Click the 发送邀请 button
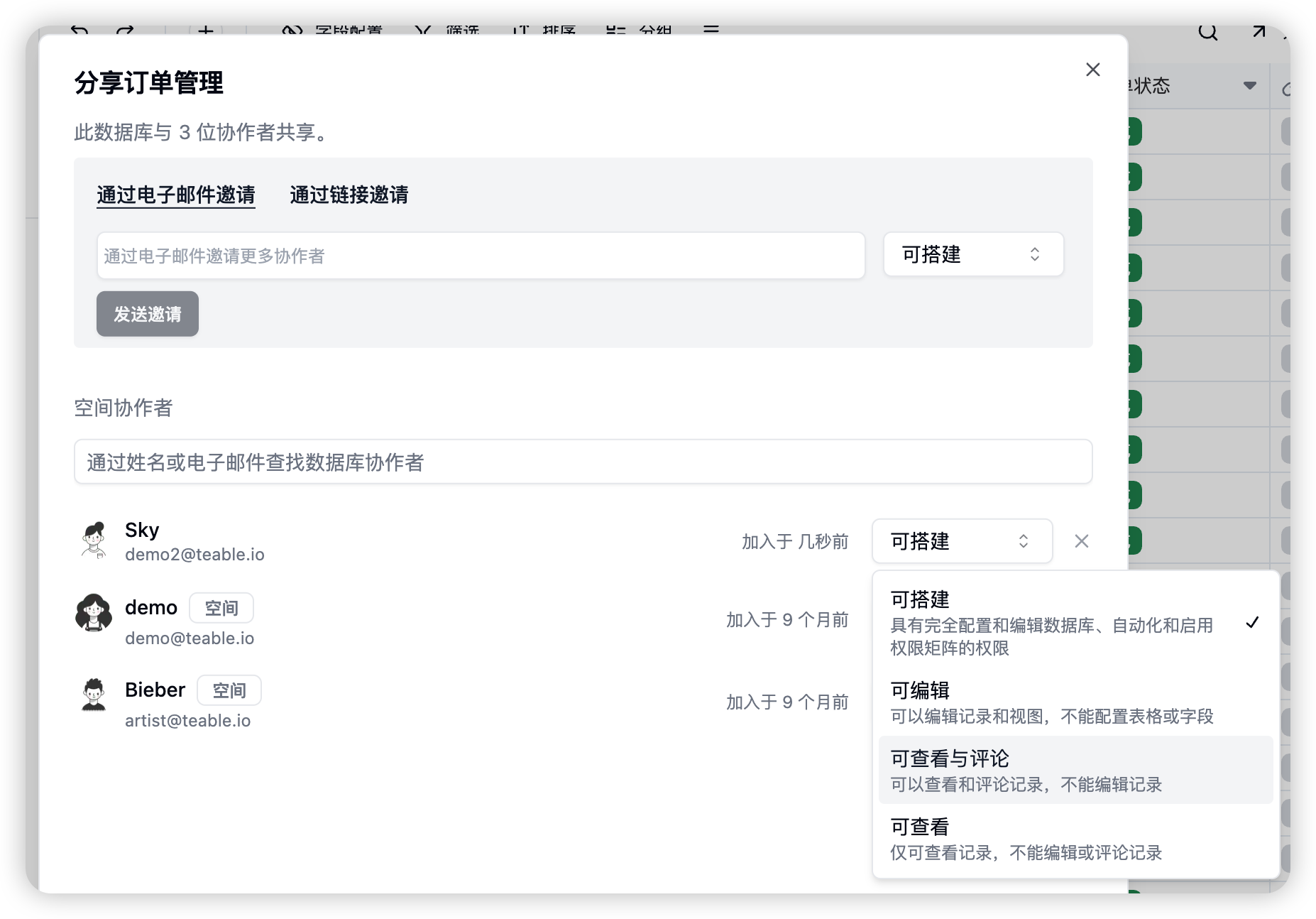The image size is (1316, 919). 147,313
